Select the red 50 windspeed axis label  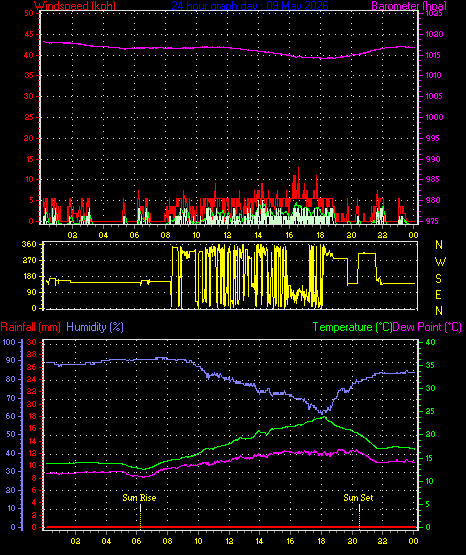(x=29, y=13)
